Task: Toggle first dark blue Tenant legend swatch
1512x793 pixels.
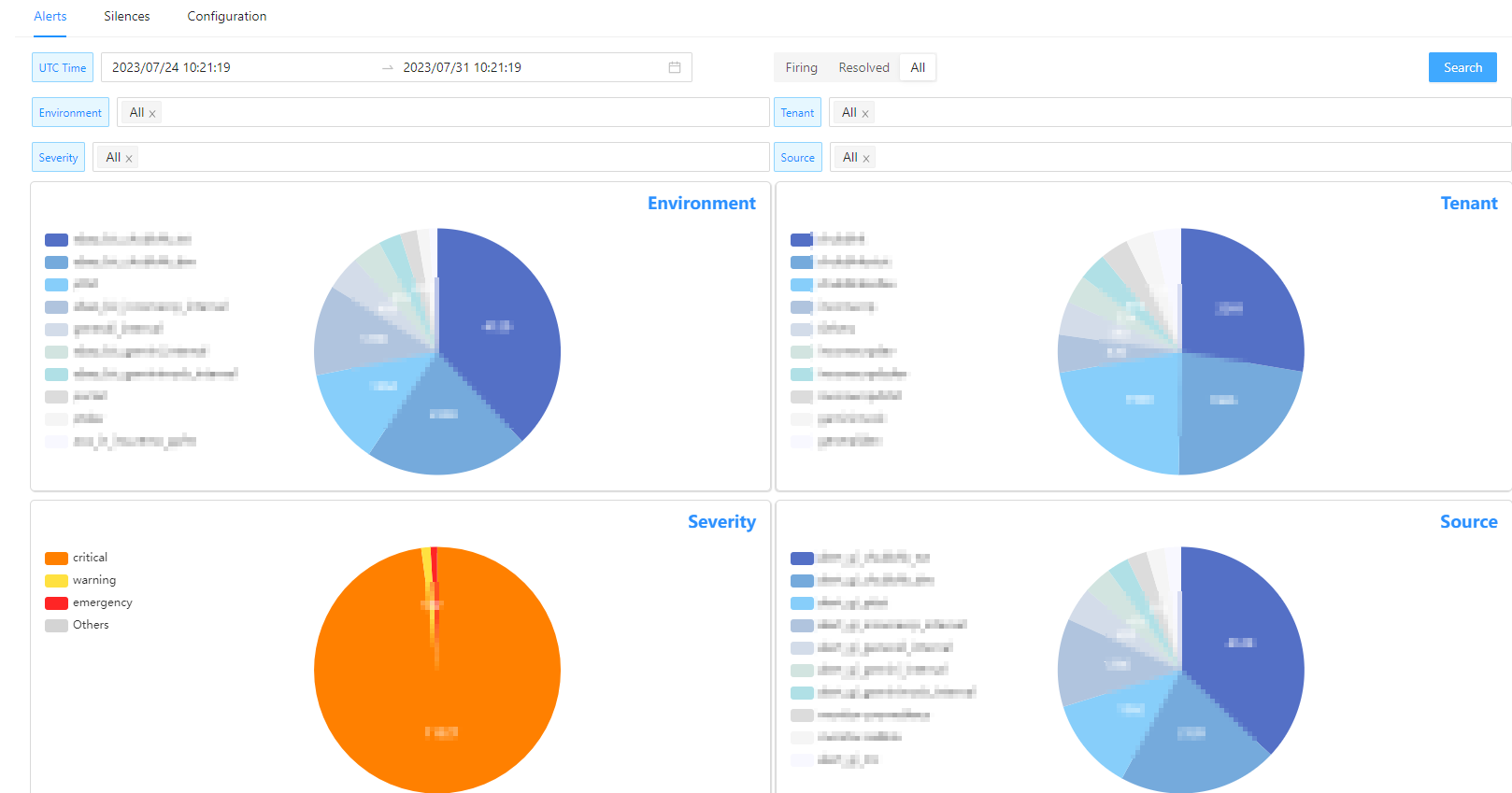Action: [x=802, y=239]
